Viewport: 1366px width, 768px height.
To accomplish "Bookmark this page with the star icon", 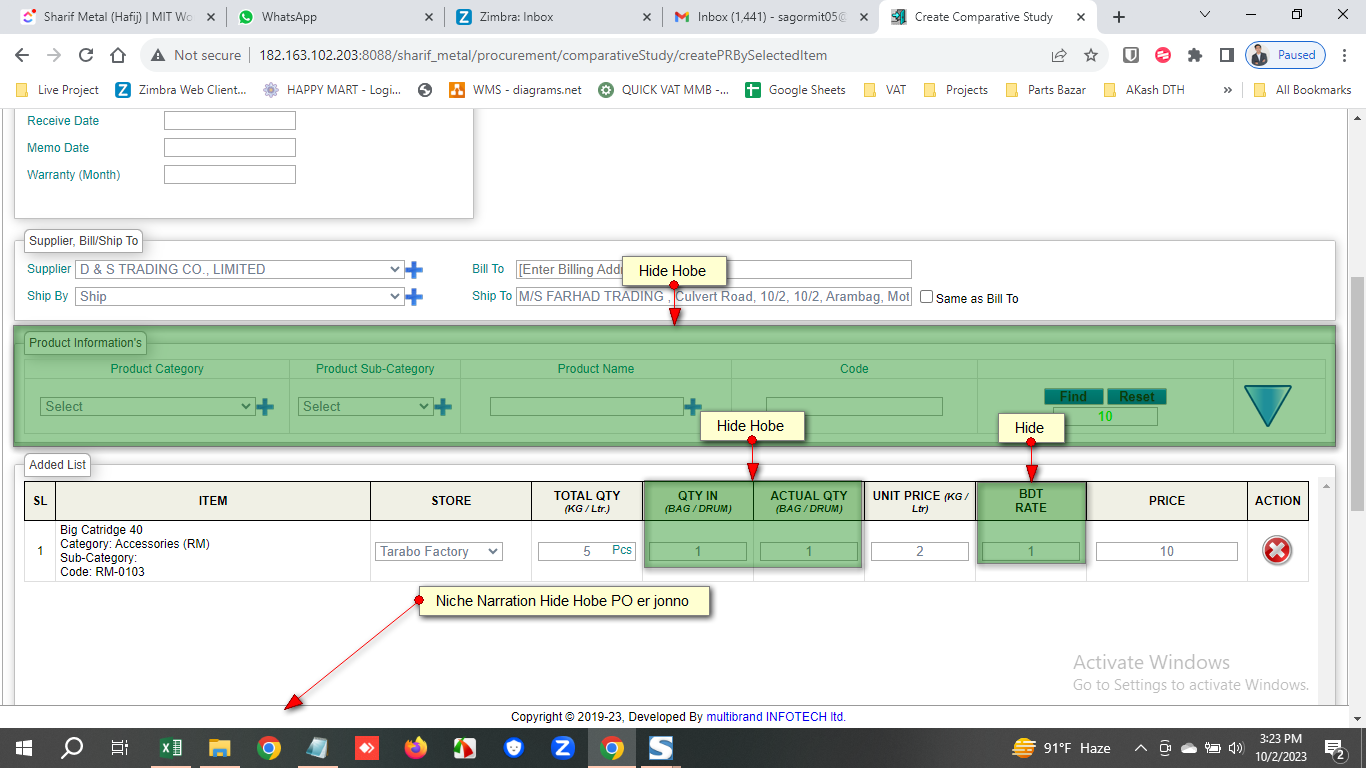I will (1091, 55).
